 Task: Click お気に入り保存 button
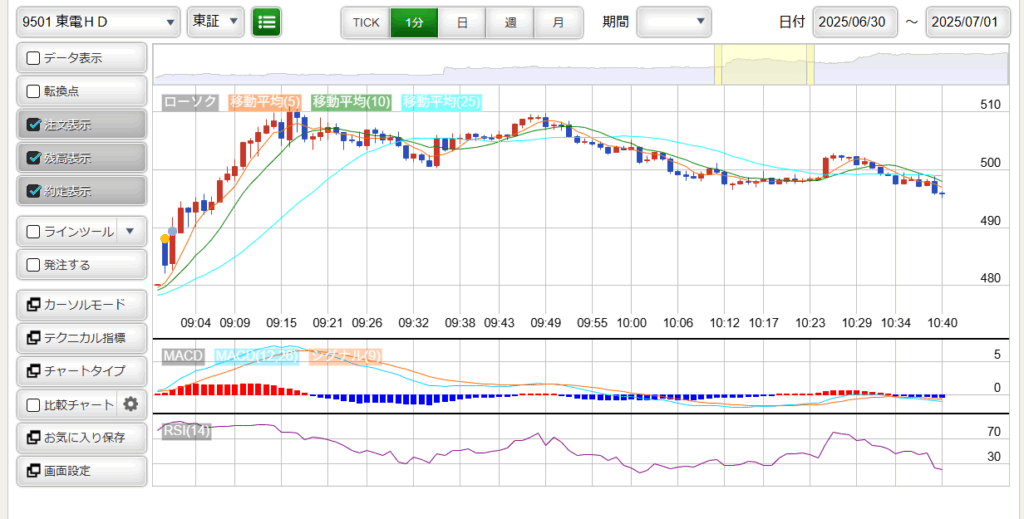tap(82, 437)
